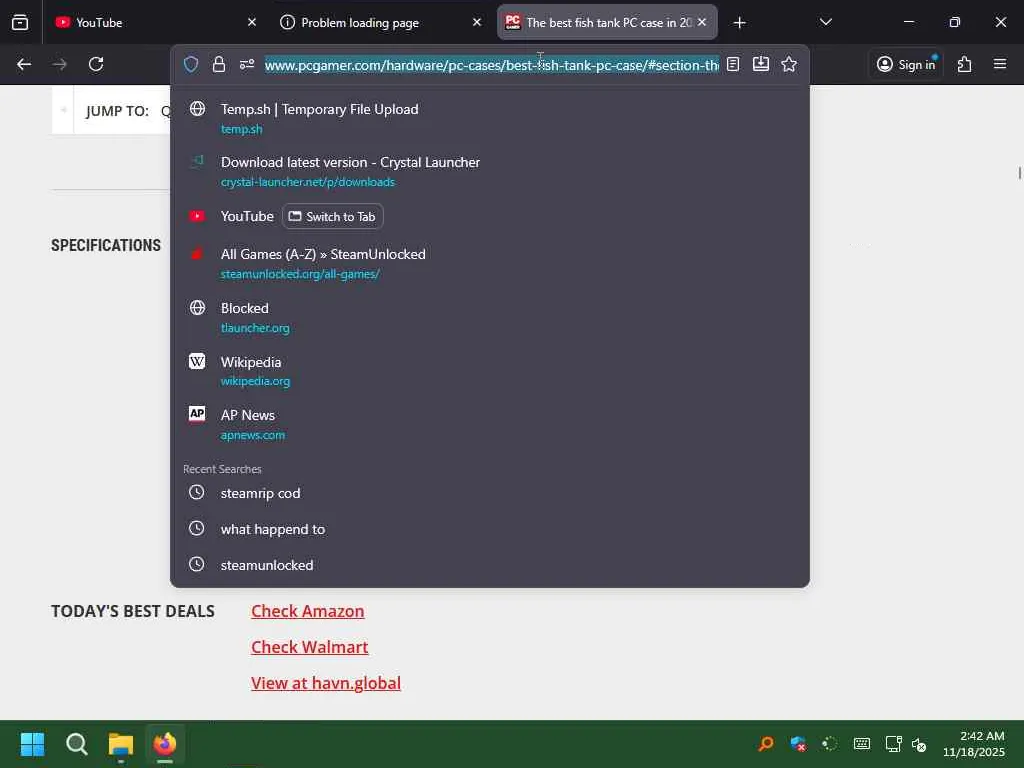Click the muted volume tray icon

(x=919, y=744)
